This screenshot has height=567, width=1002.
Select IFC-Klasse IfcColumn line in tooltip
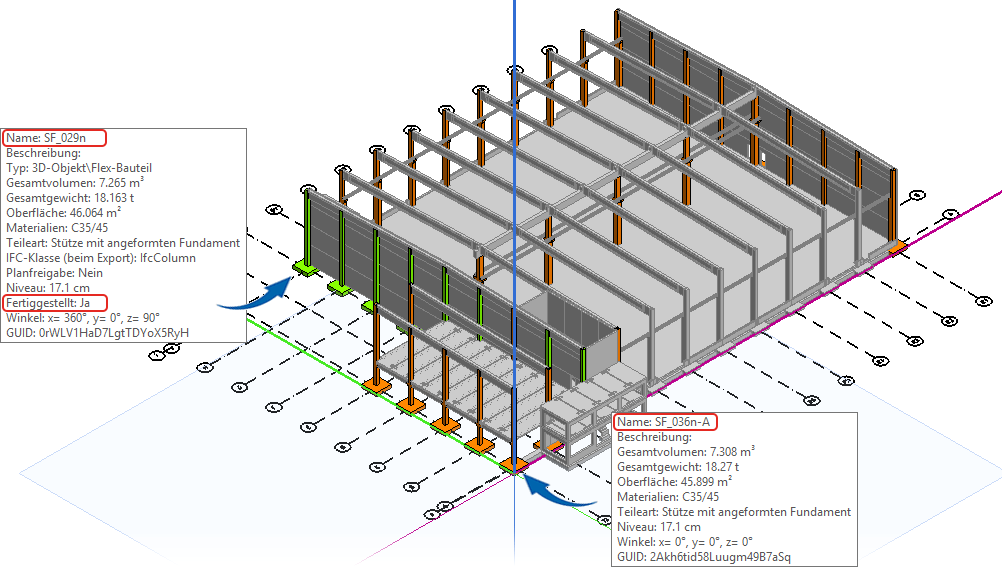[x=101, y=257]
